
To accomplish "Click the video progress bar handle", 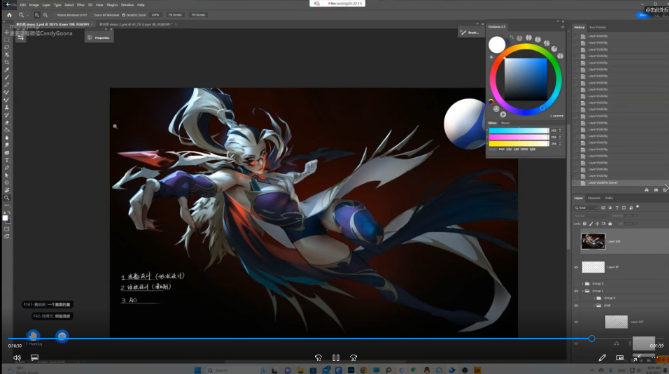I will click(591, 339).
